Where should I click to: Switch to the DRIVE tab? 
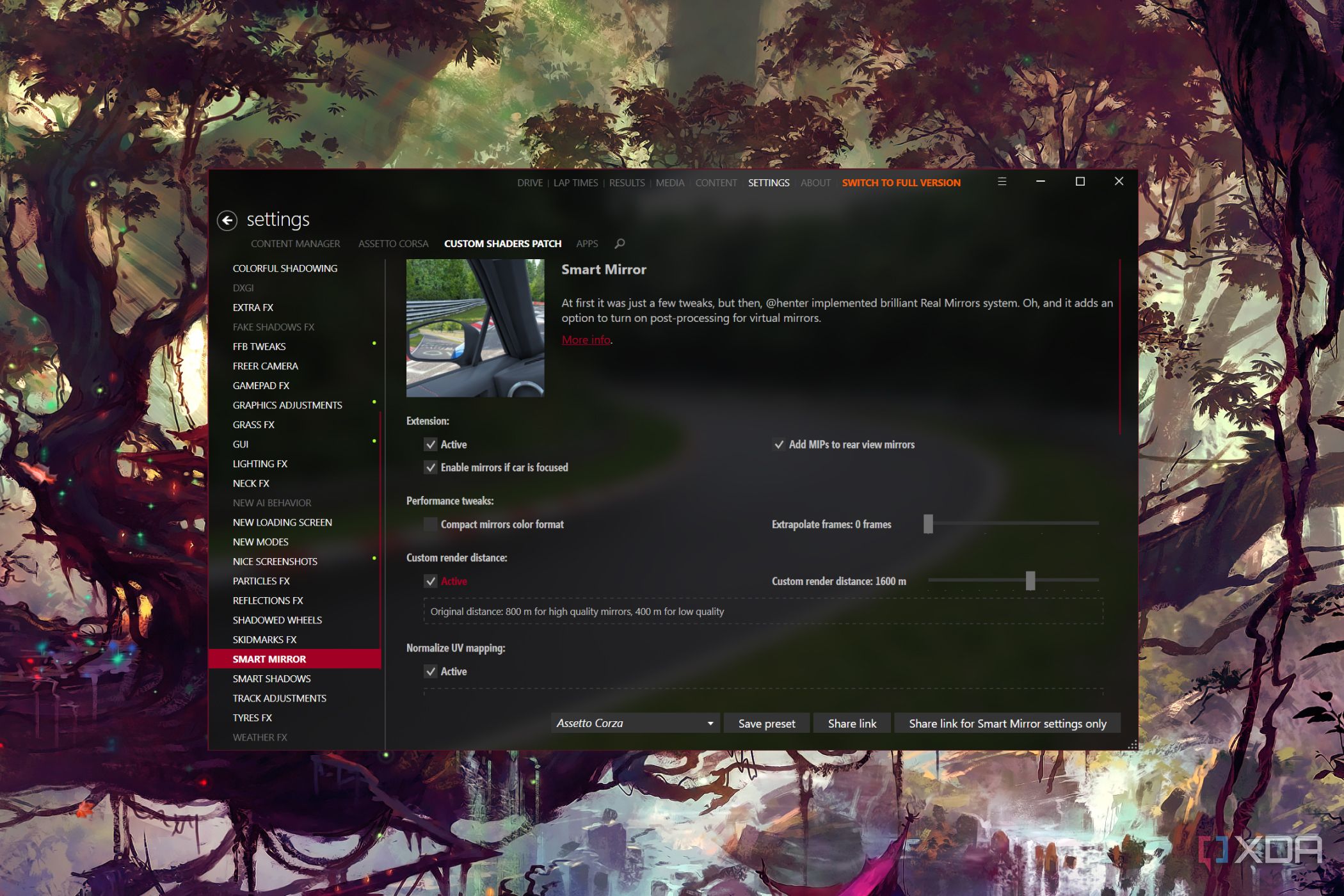point(530,183)
